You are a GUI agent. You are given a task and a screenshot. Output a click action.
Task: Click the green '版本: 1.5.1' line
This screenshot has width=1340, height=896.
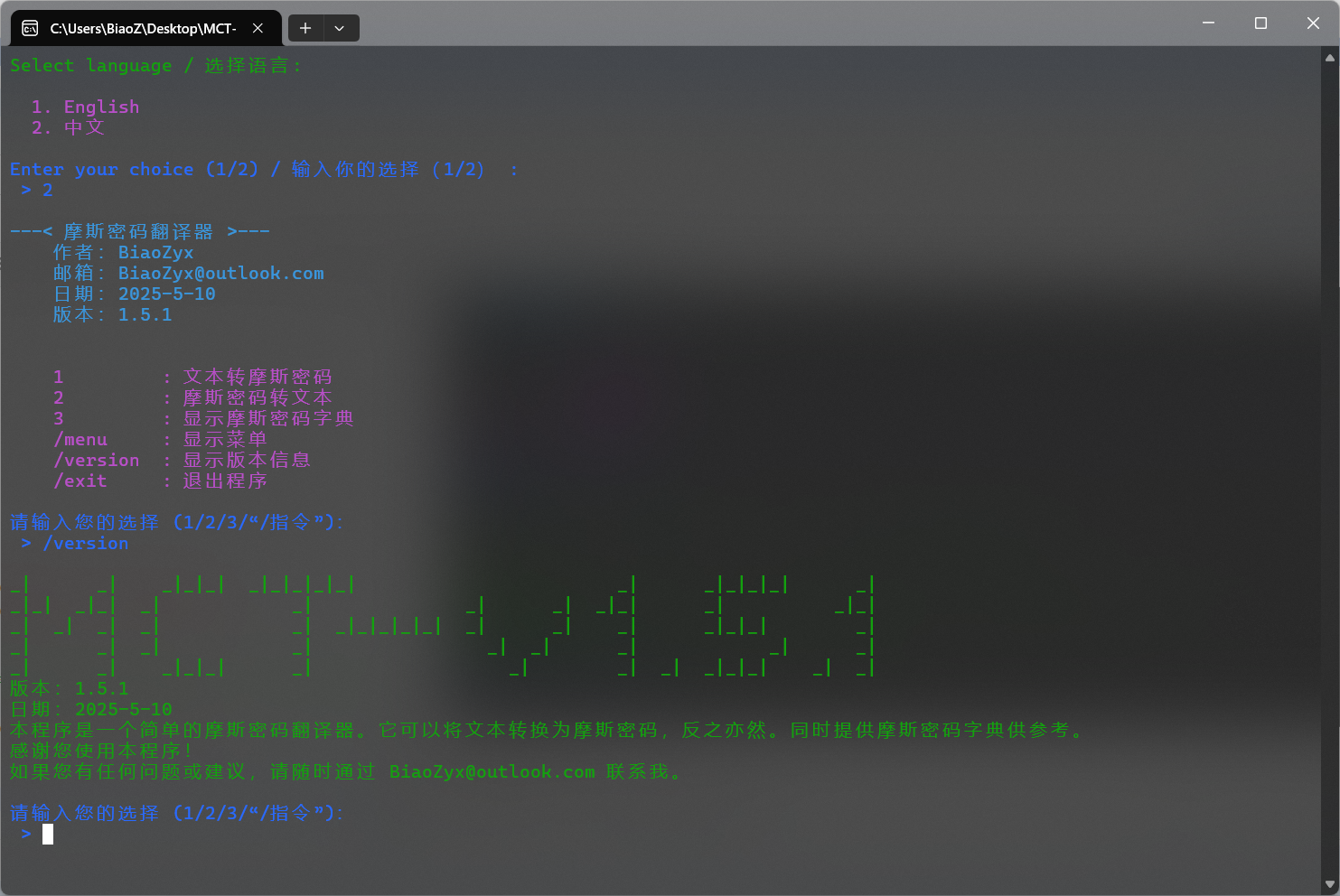click(70, 688)
